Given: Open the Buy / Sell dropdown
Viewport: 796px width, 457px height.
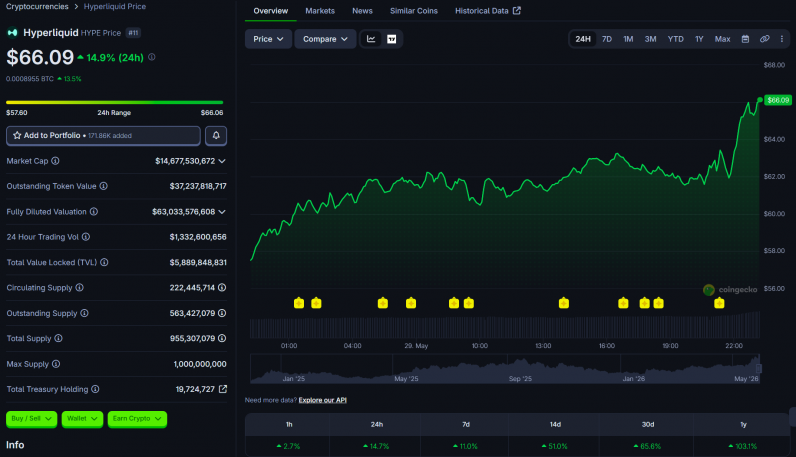Looking at the screenshot, I should click(31, 419).
